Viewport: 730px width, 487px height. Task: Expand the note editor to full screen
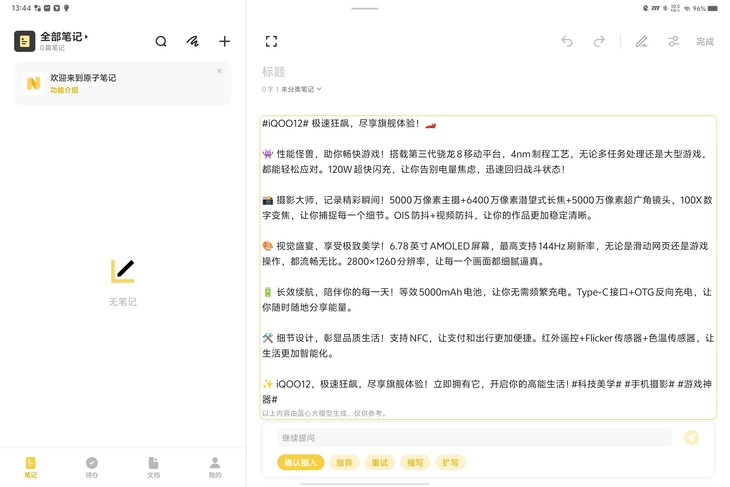(271, 41)
